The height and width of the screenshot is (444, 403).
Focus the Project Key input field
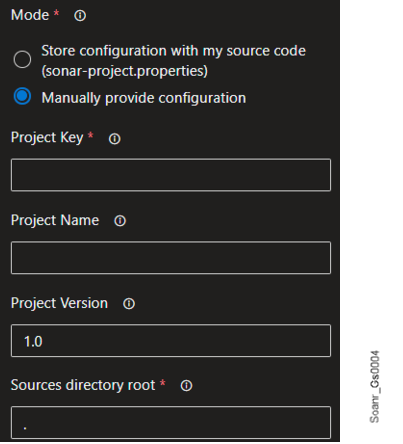171,175
